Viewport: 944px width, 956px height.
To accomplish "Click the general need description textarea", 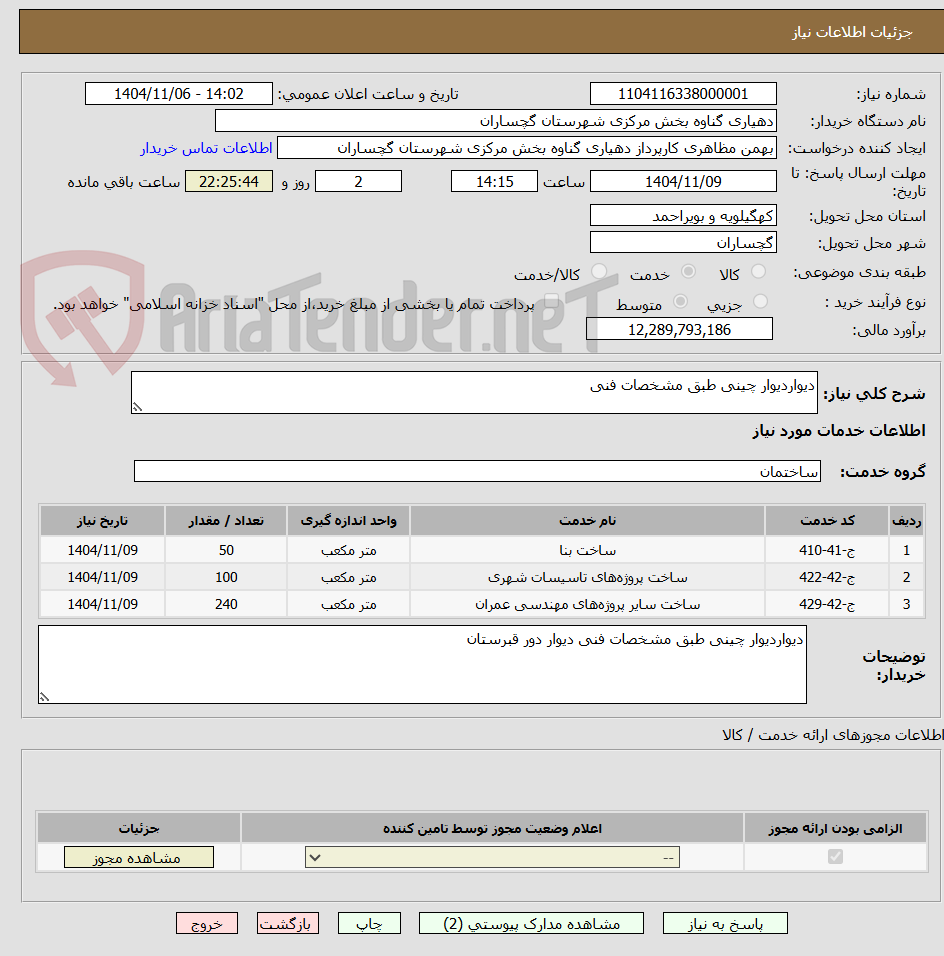I will point(474,393).
